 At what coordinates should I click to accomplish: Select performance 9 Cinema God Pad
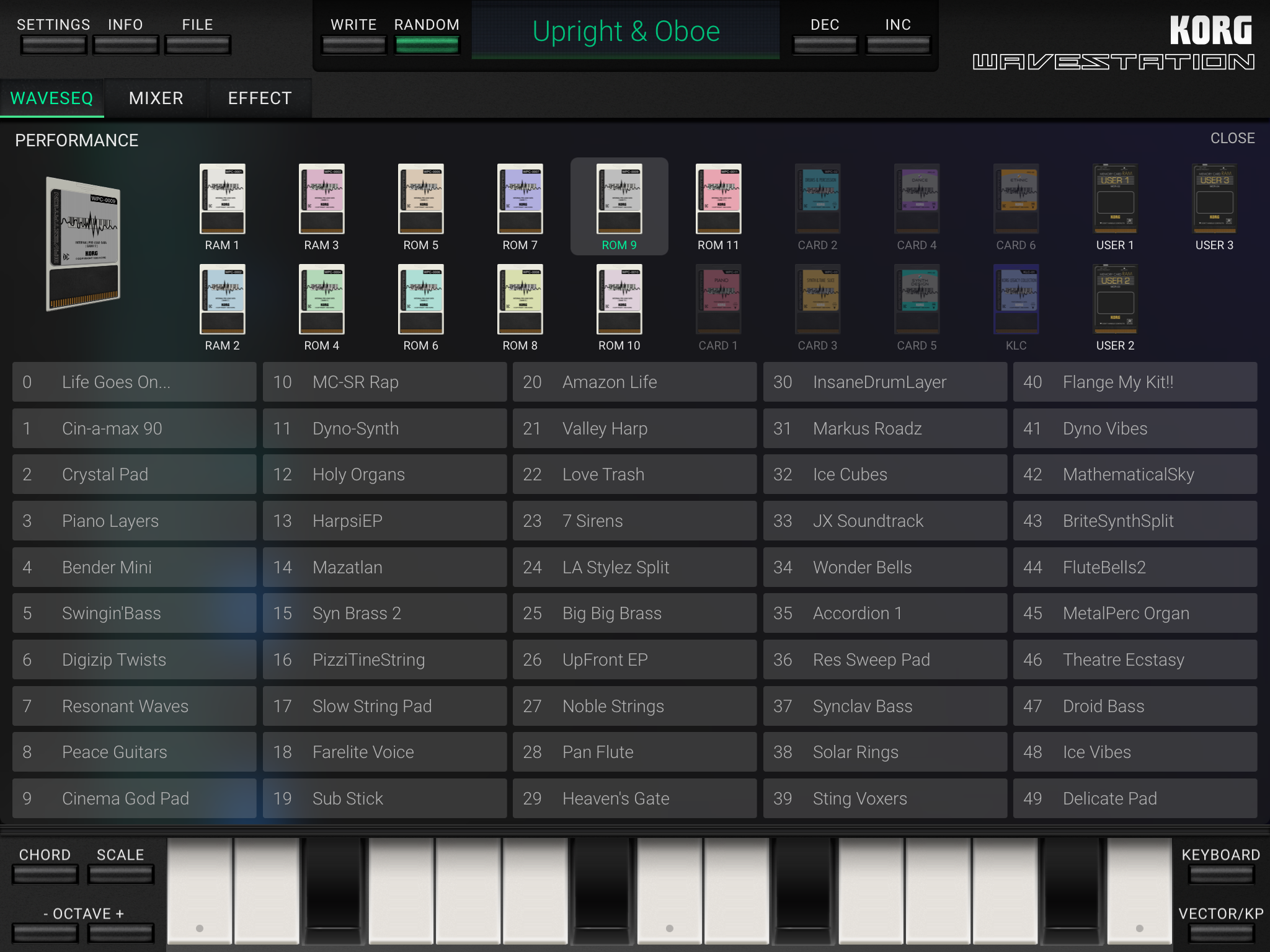(134, 798)
